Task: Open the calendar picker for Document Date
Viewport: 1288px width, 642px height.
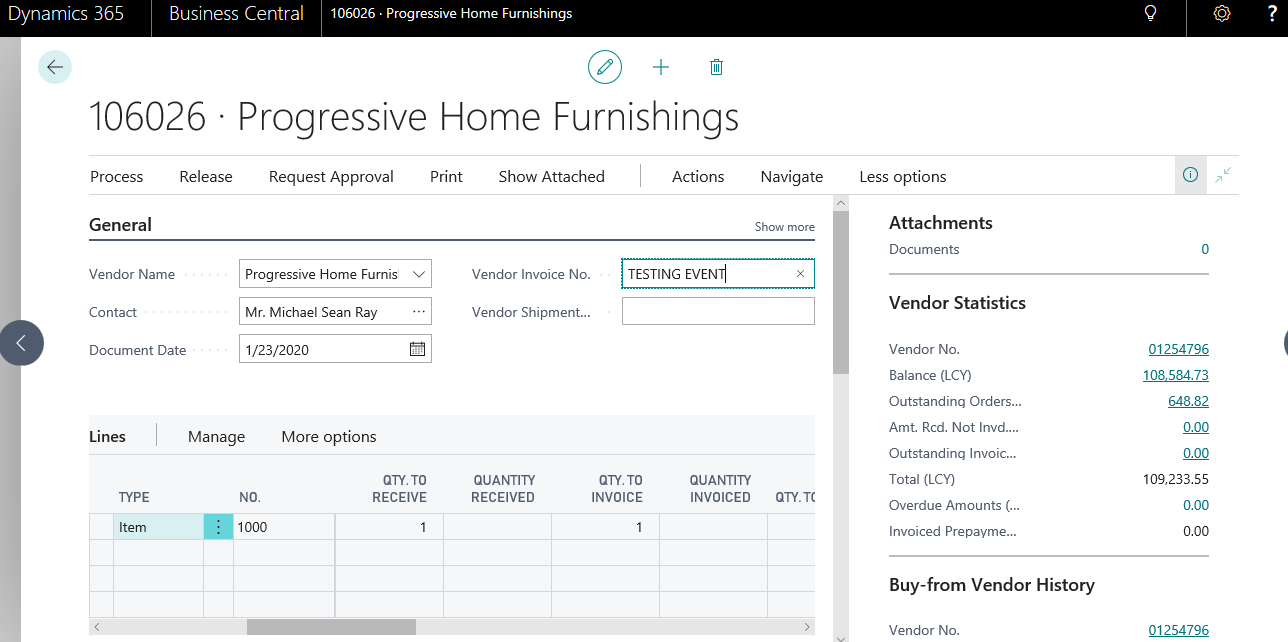Action: (417, 348)
